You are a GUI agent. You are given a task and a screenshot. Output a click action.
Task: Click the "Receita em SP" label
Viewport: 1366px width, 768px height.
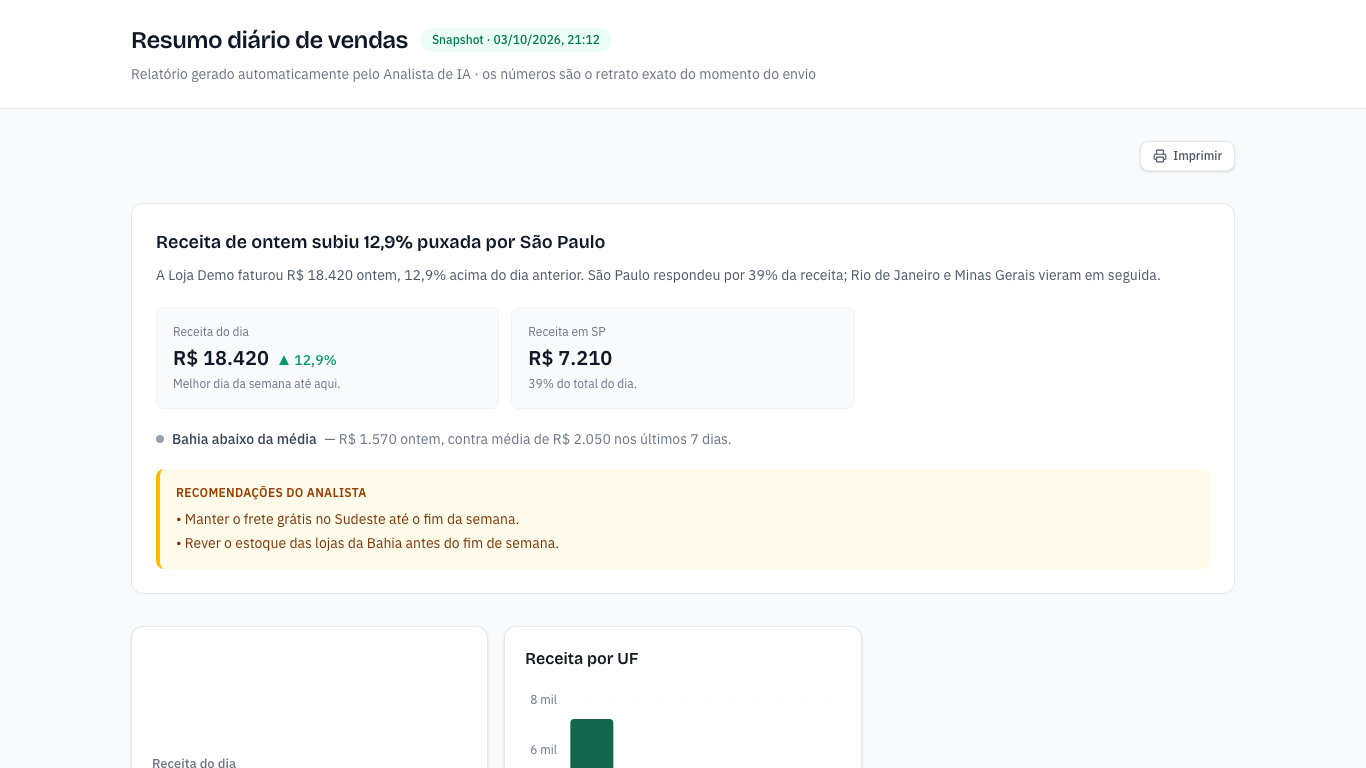click(x=567, y=332)
